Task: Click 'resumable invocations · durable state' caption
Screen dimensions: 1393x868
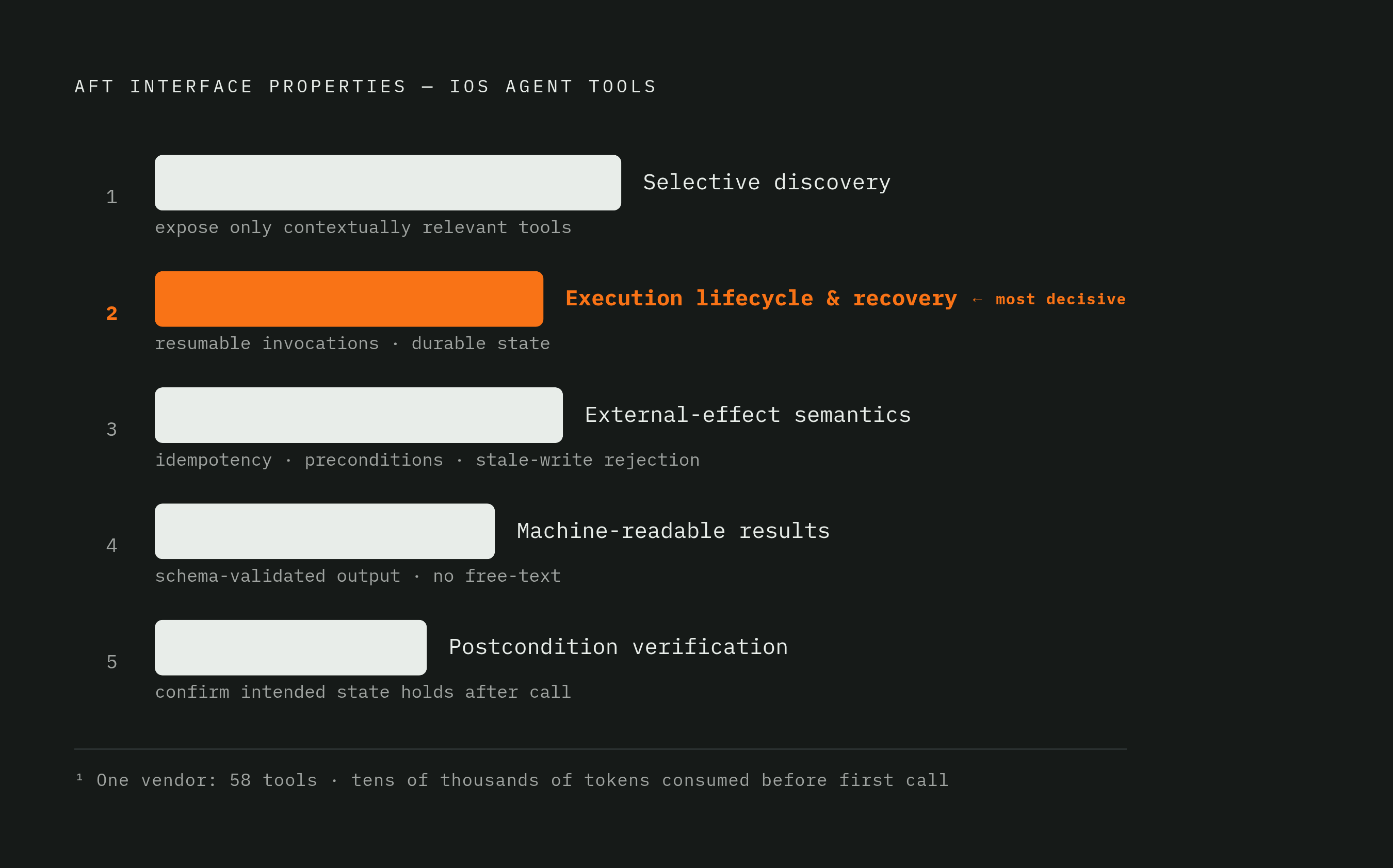Action: click(x=352, y=343)
